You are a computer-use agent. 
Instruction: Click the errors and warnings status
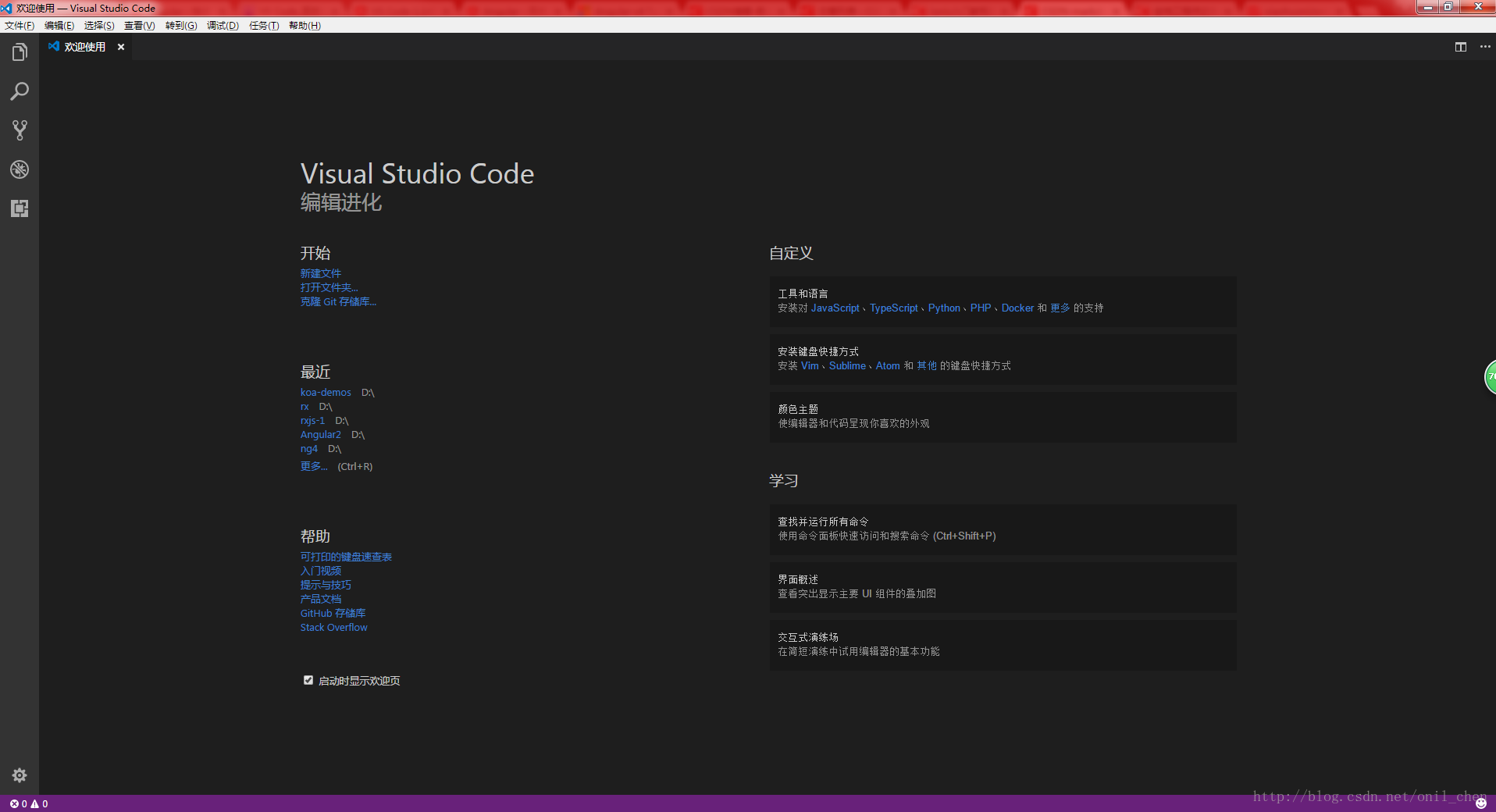coord(29,803)
